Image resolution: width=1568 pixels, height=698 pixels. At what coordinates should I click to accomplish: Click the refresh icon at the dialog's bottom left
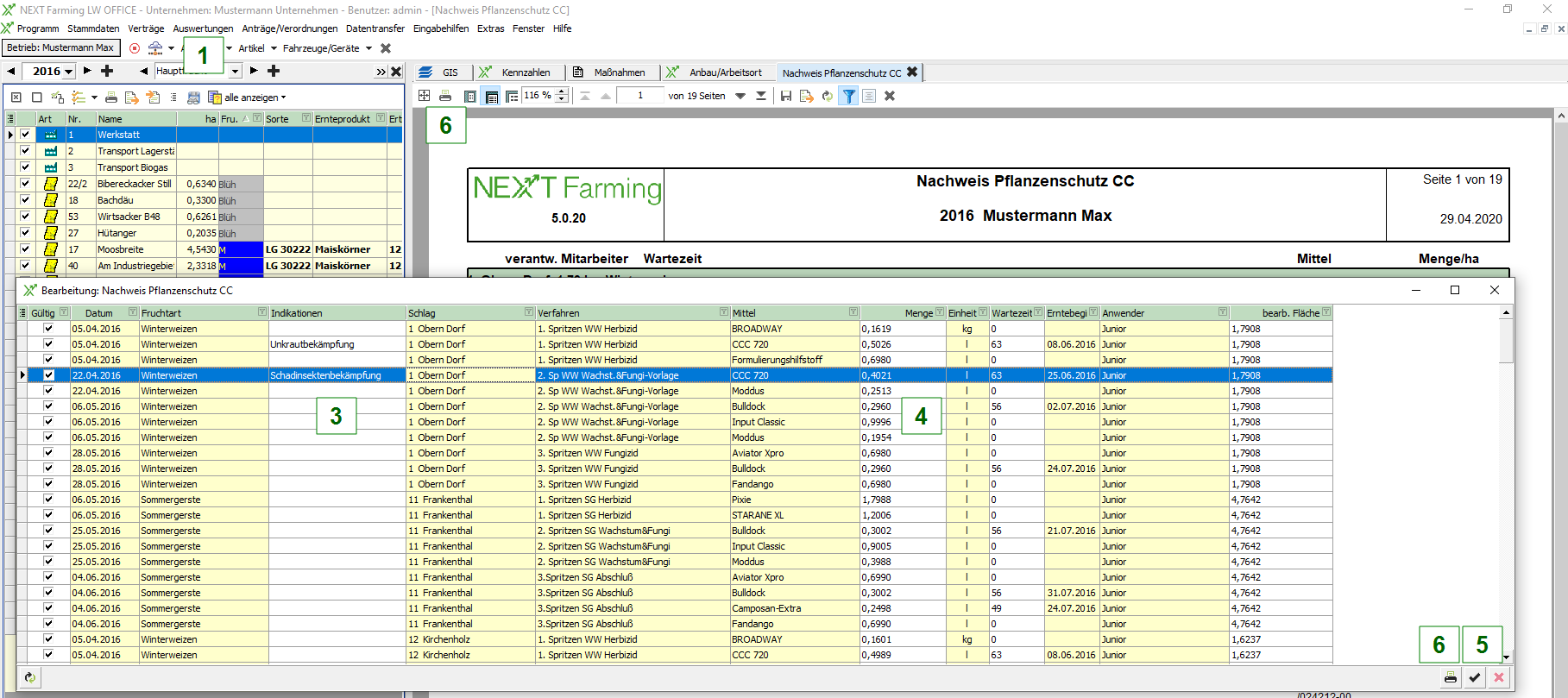point(30,677)
